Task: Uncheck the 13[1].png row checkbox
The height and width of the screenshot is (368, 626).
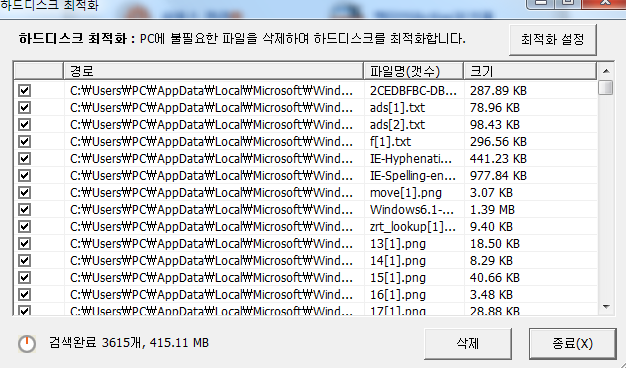Action: (24, 243)
